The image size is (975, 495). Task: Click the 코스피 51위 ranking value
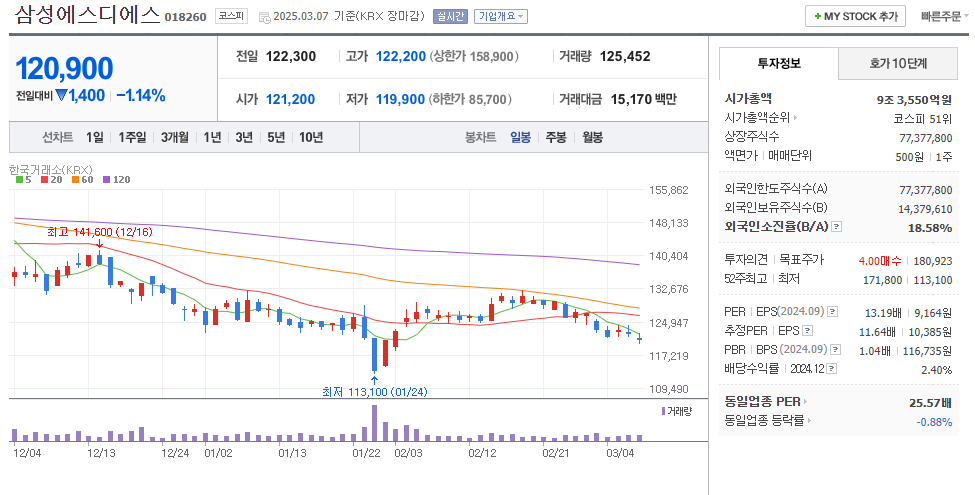(922, 119)
